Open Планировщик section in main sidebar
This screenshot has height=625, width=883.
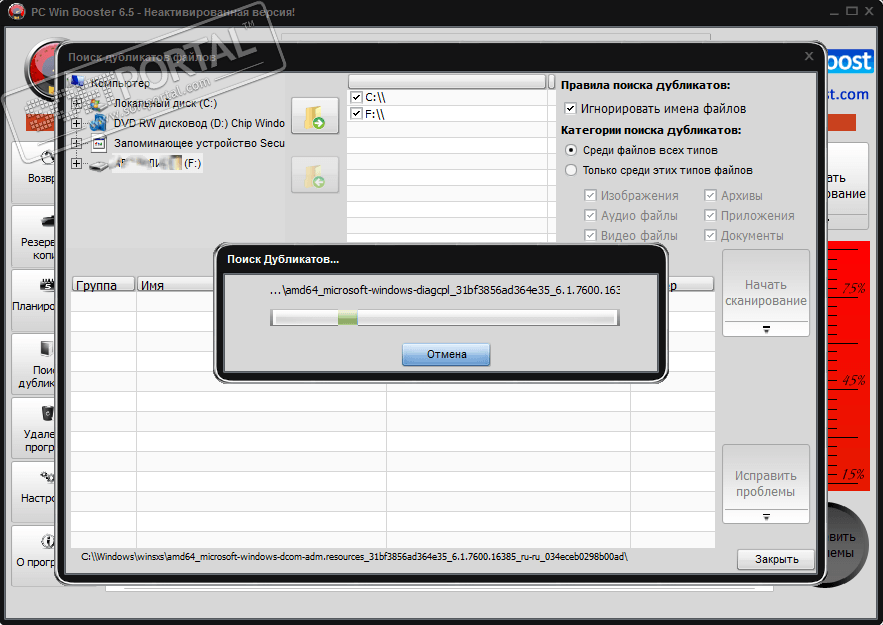pyautogui.click(x=34, y=300)
